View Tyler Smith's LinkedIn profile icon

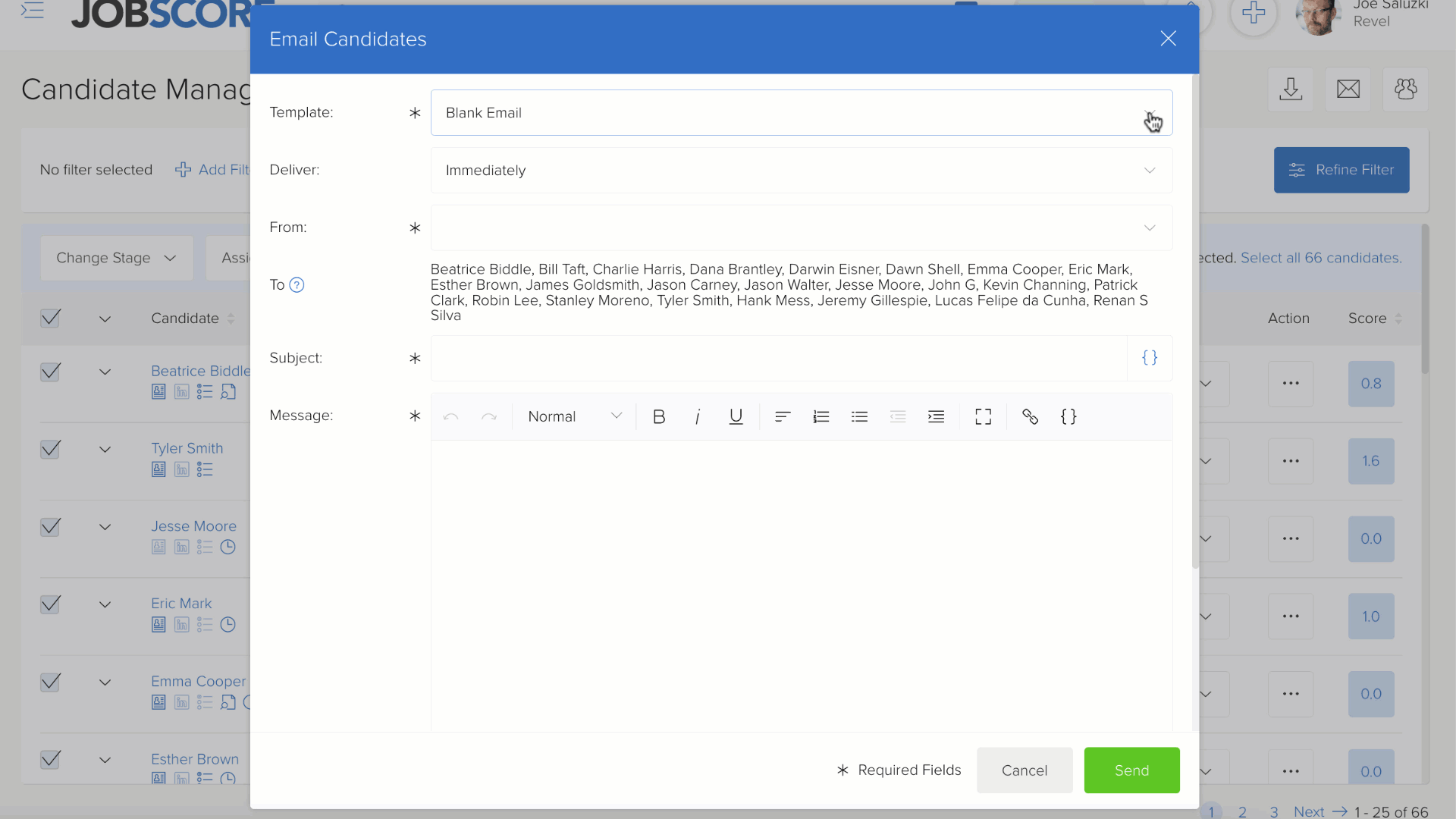(181, 469)
